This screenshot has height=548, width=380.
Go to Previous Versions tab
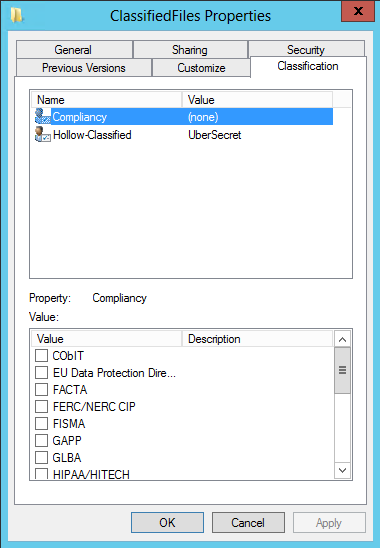84,67
